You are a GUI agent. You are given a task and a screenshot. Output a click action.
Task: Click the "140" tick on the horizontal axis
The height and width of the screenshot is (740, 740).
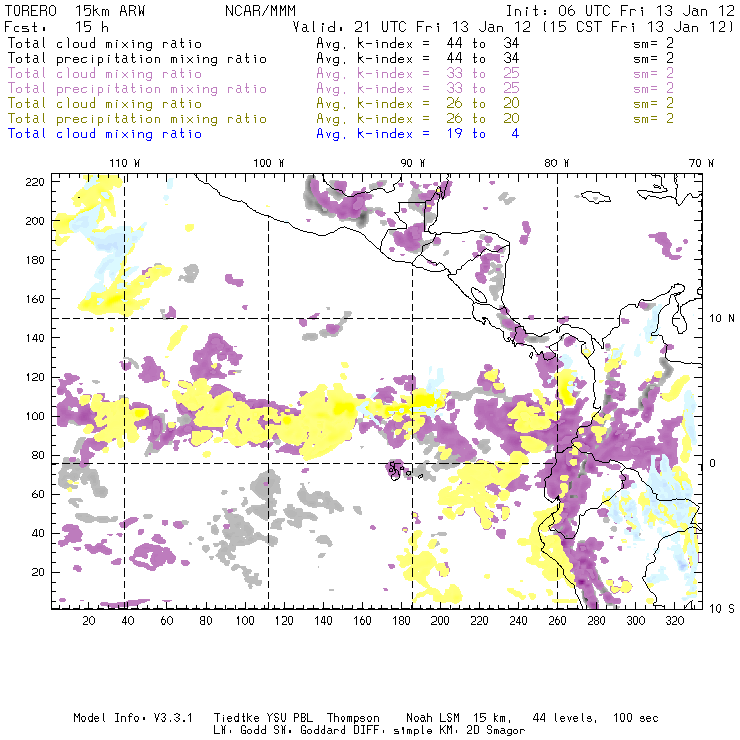coord(323,621)
